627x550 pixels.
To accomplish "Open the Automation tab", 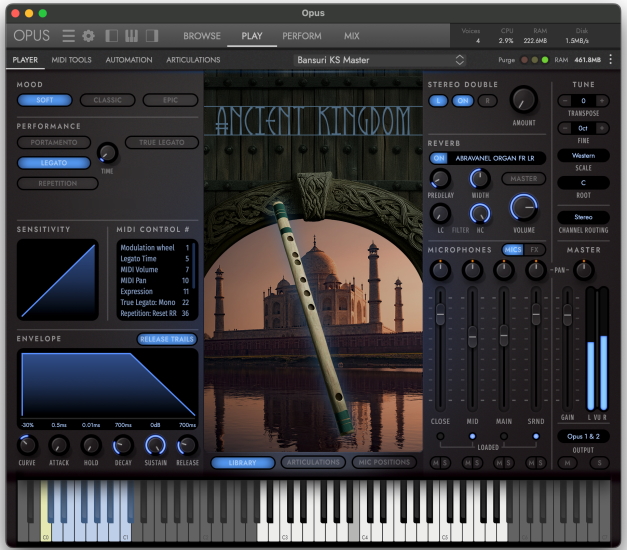I will [x=129, y=60].
